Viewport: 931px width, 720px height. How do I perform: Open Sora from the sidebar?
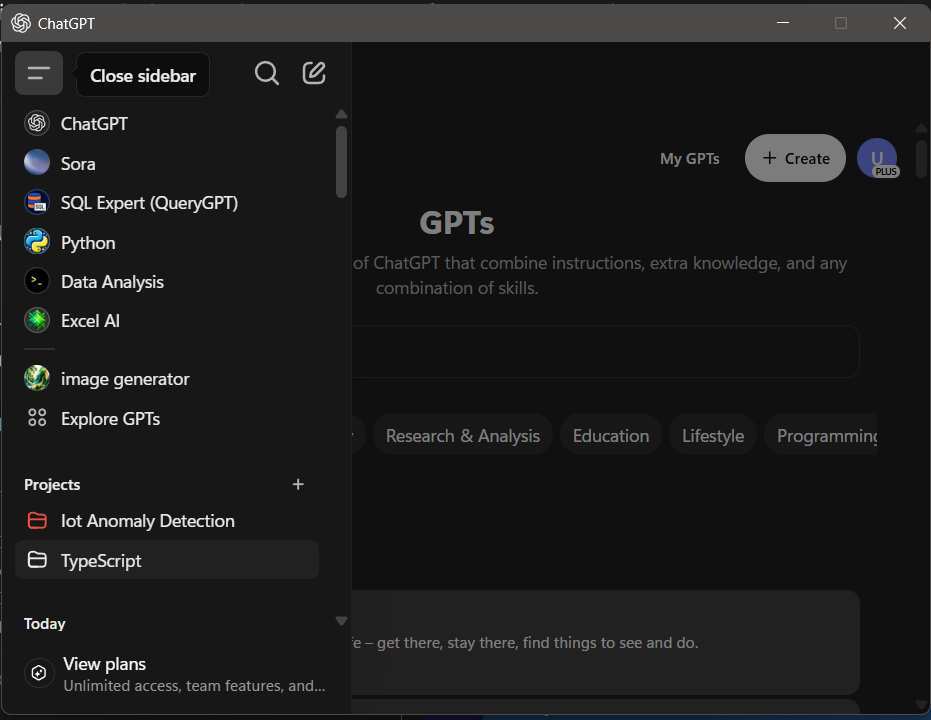[166, 163]
